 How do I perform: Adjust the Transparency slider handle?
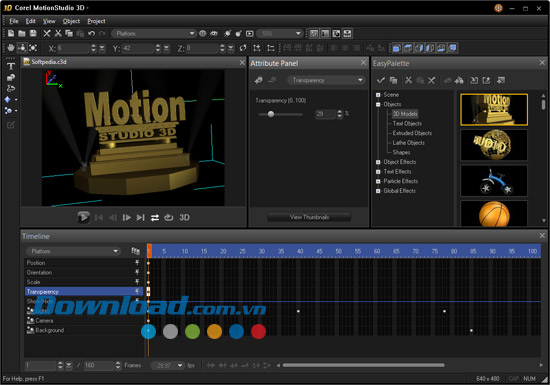click(x=271, y=114)
